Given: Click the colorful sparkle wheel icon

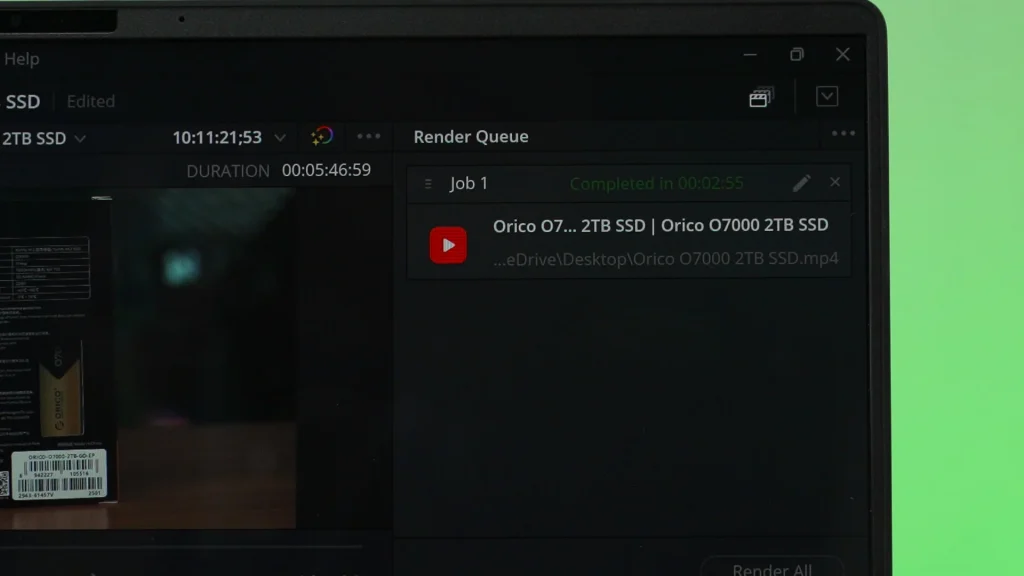Looking at the screenshot, I should click(x=322, y=136).
